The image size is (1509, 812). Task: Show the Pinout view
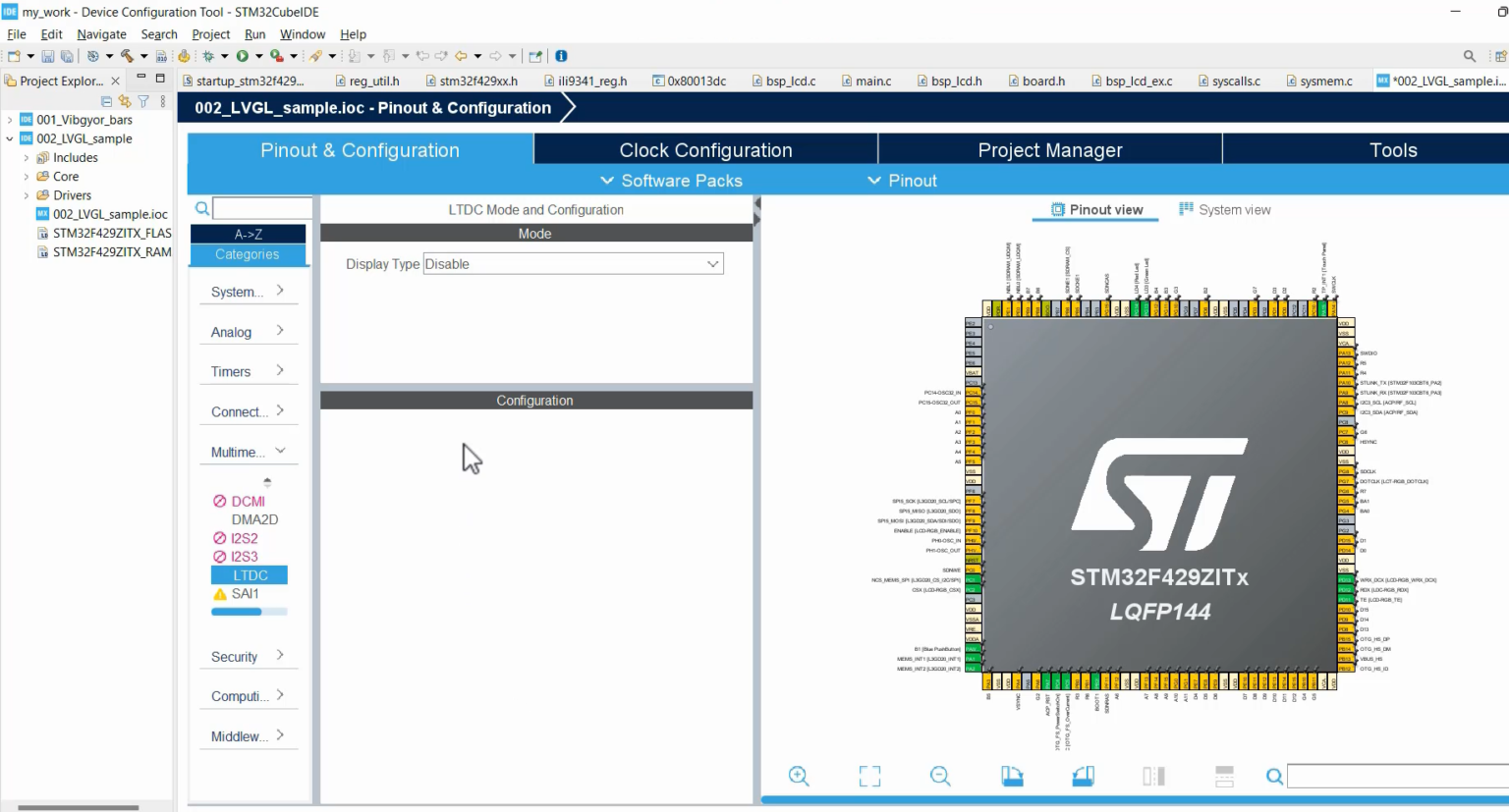(x=1096, y=209)
